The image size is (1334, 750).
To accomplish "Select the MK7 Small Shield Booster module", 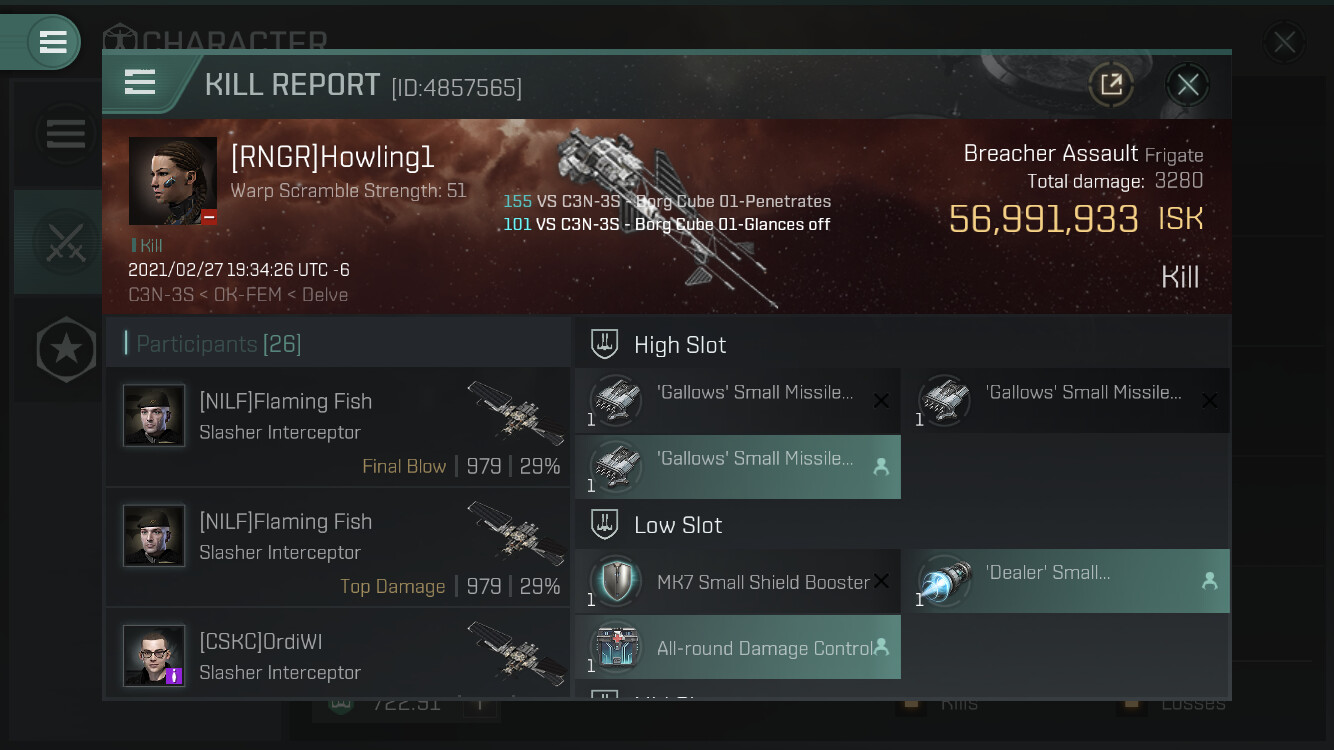I will click(x=738, y=582).
